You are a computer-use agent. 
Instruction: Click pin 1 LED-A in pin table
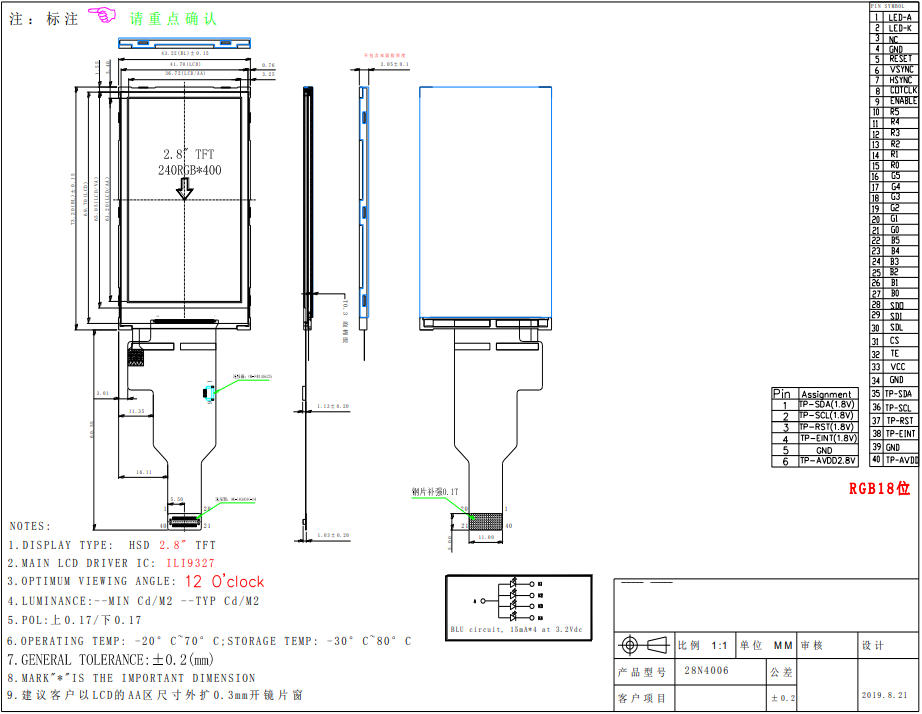coord(894,18)
